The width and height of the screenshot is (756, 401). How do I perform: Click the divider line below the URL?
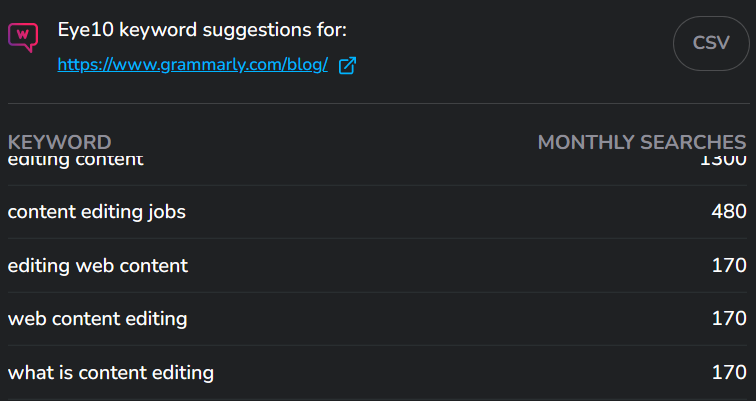(378, 103)
